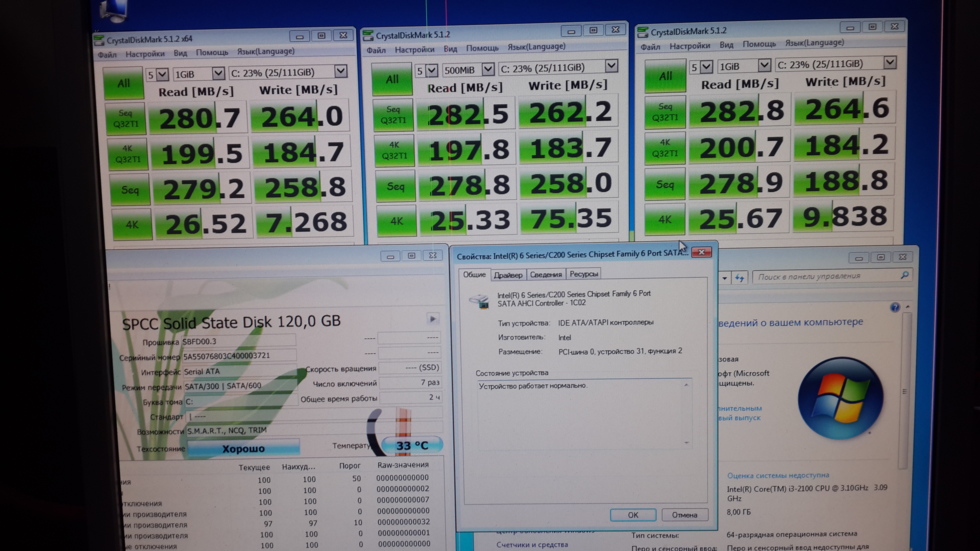The image size is (980, 551).
Task: Open the help icon in the Control Panel window
Action: click(x=894, y=308)
